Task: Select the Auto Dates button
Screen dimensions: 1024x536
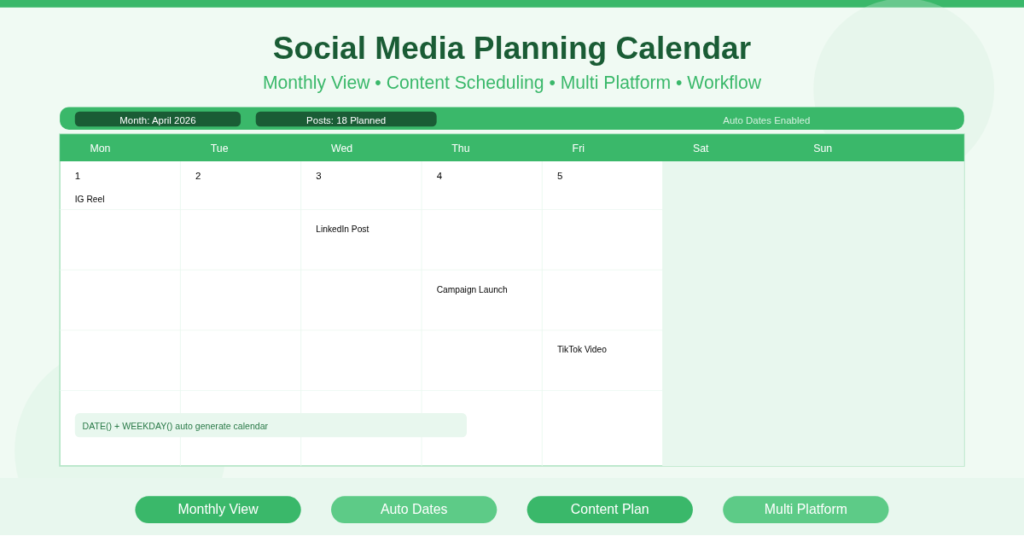Action: point(414,509)
